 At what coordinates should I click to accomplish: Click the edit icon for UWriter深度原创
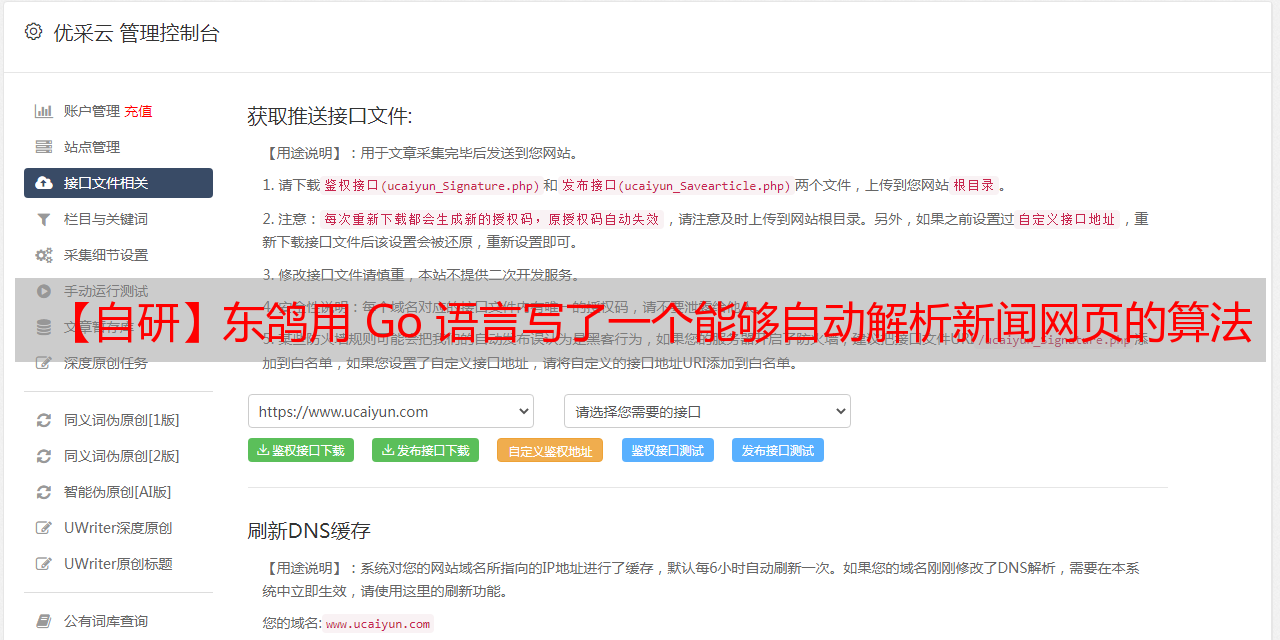[x=44, y=528]
